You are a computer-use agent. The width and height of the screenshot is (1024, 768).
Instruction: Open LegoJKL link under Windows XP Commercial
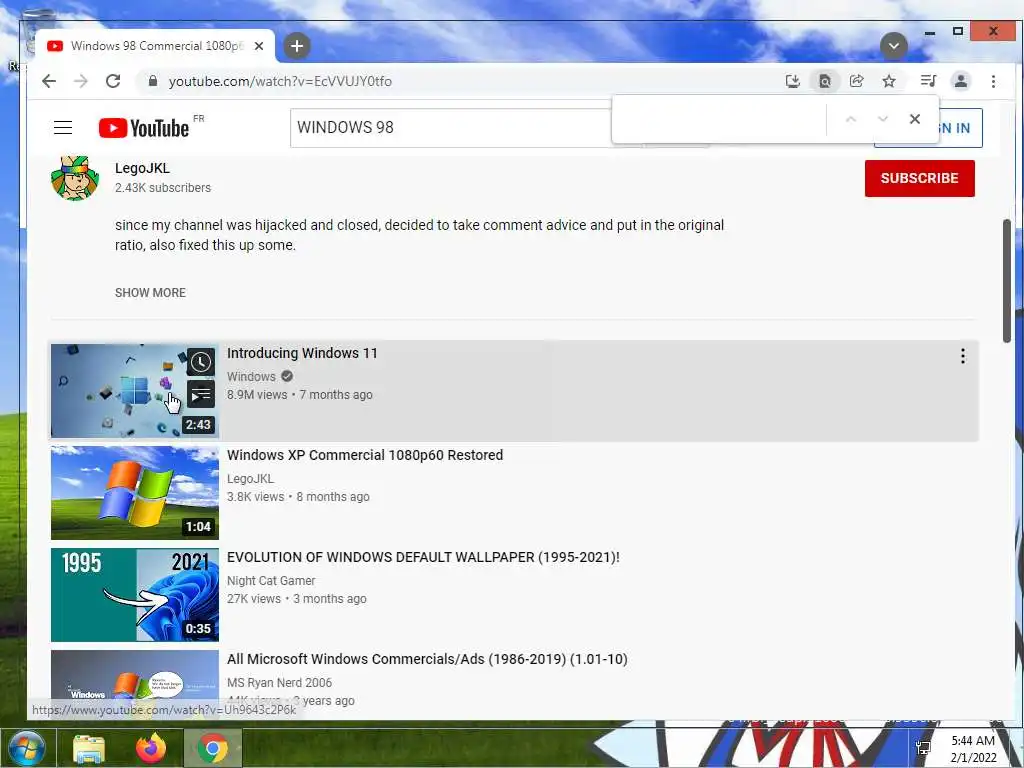tap(251, 479)
